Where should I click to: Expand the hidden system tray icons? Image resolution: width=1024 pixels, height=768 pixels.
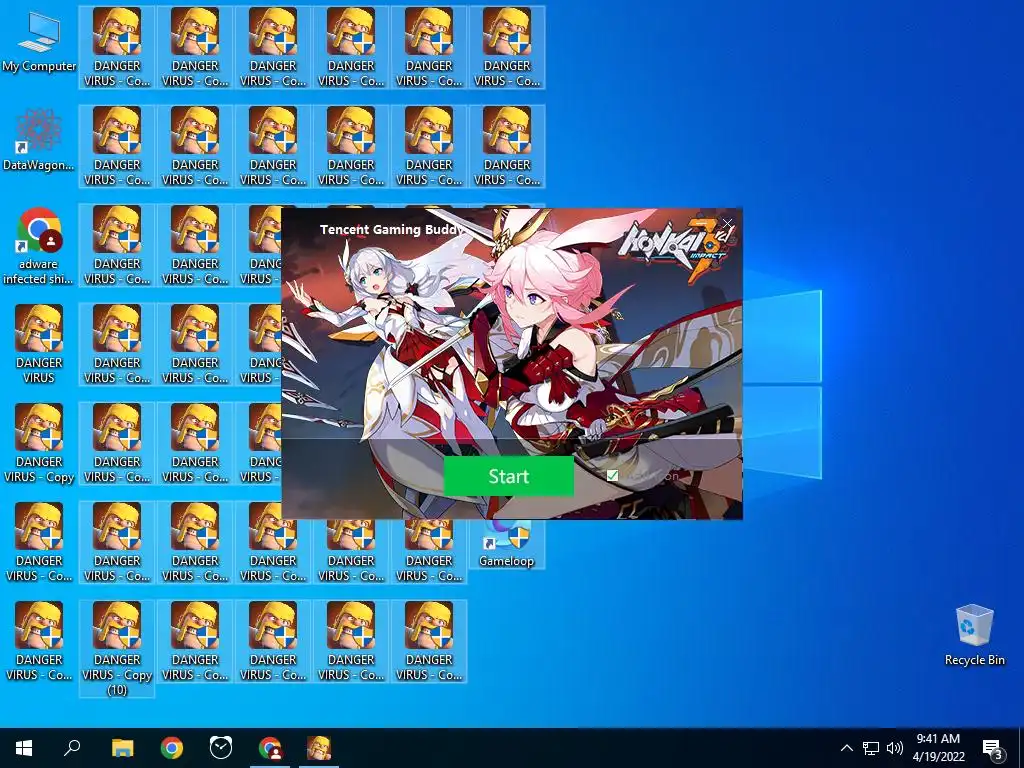(846, 748)
